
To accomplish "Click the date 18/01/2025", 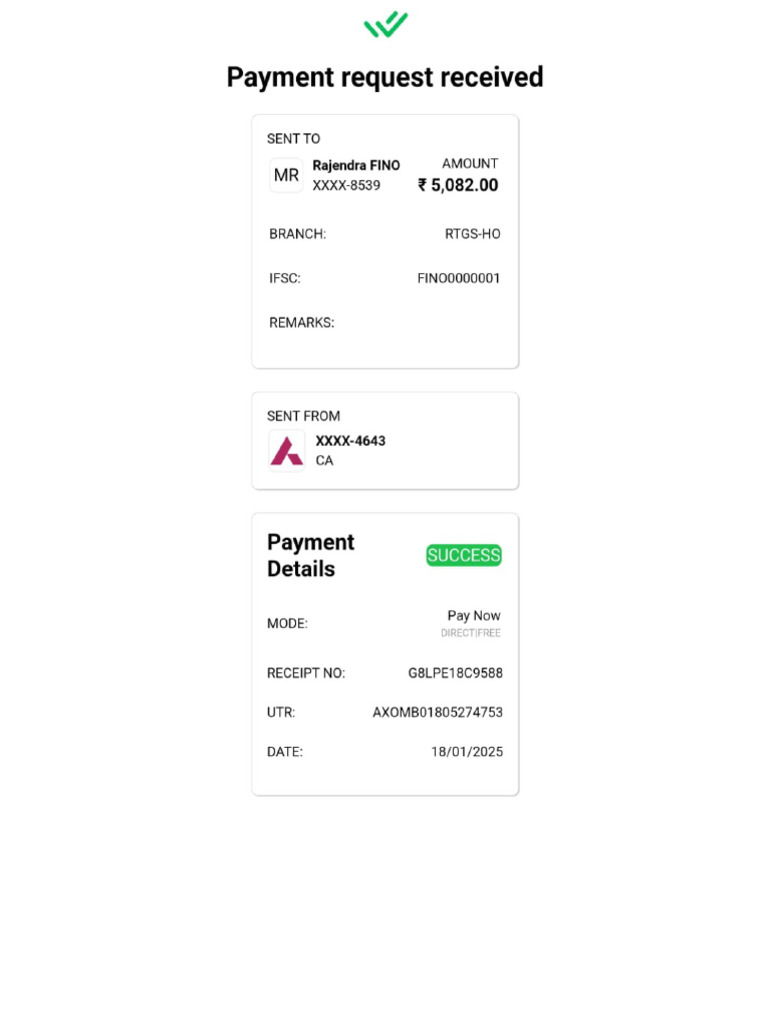I will tap(467, 752).
